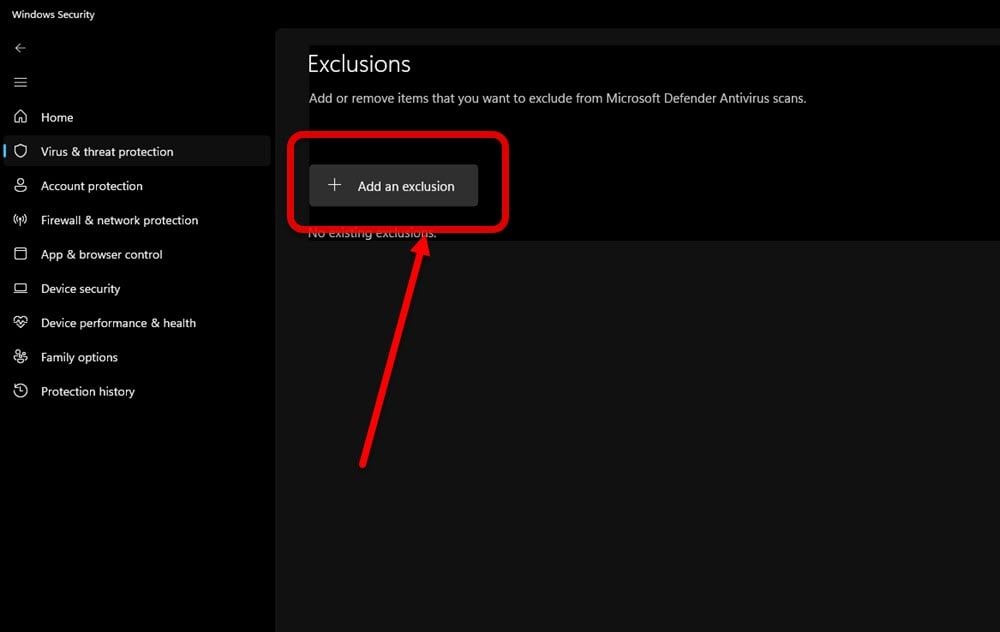Click the Add an exclusion button
Image resolution: width=1000 pixels, height=632 pixels.
[393, 186]
